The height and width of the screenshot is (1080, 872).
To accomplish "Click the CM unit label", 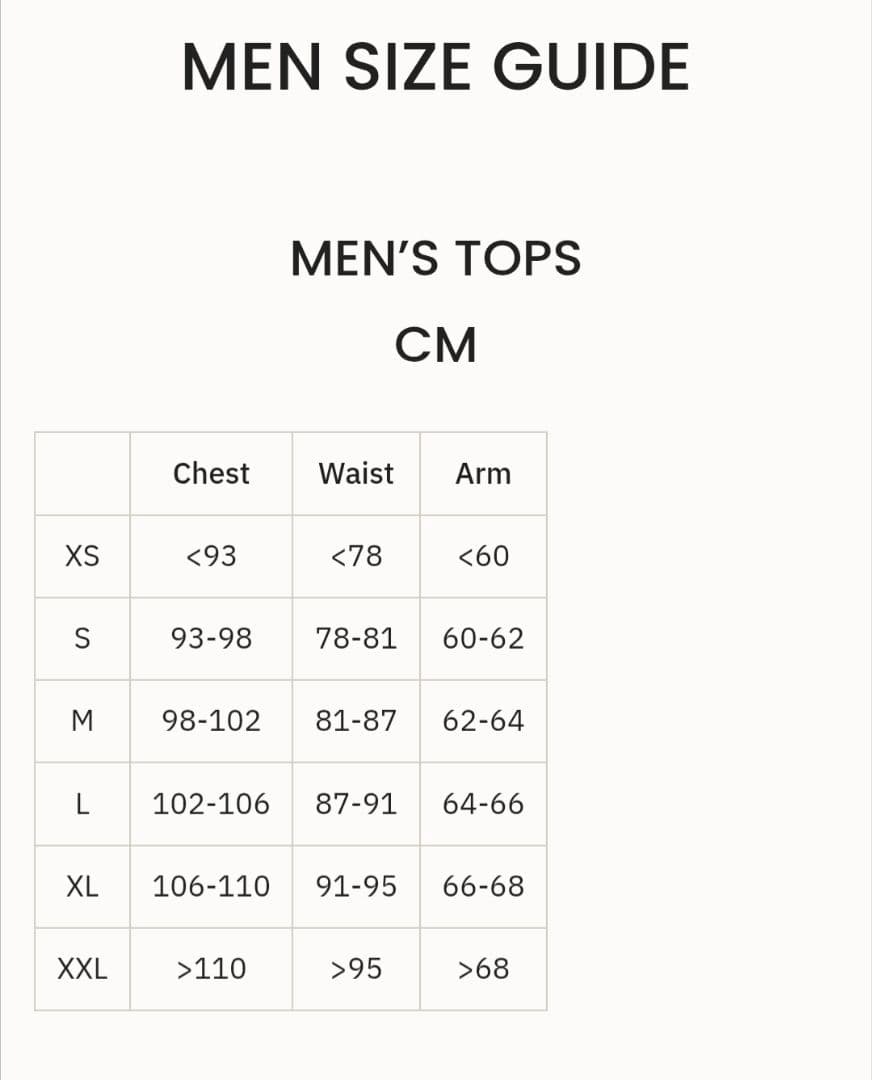I will pyautogui.click(x=436, y=346).
